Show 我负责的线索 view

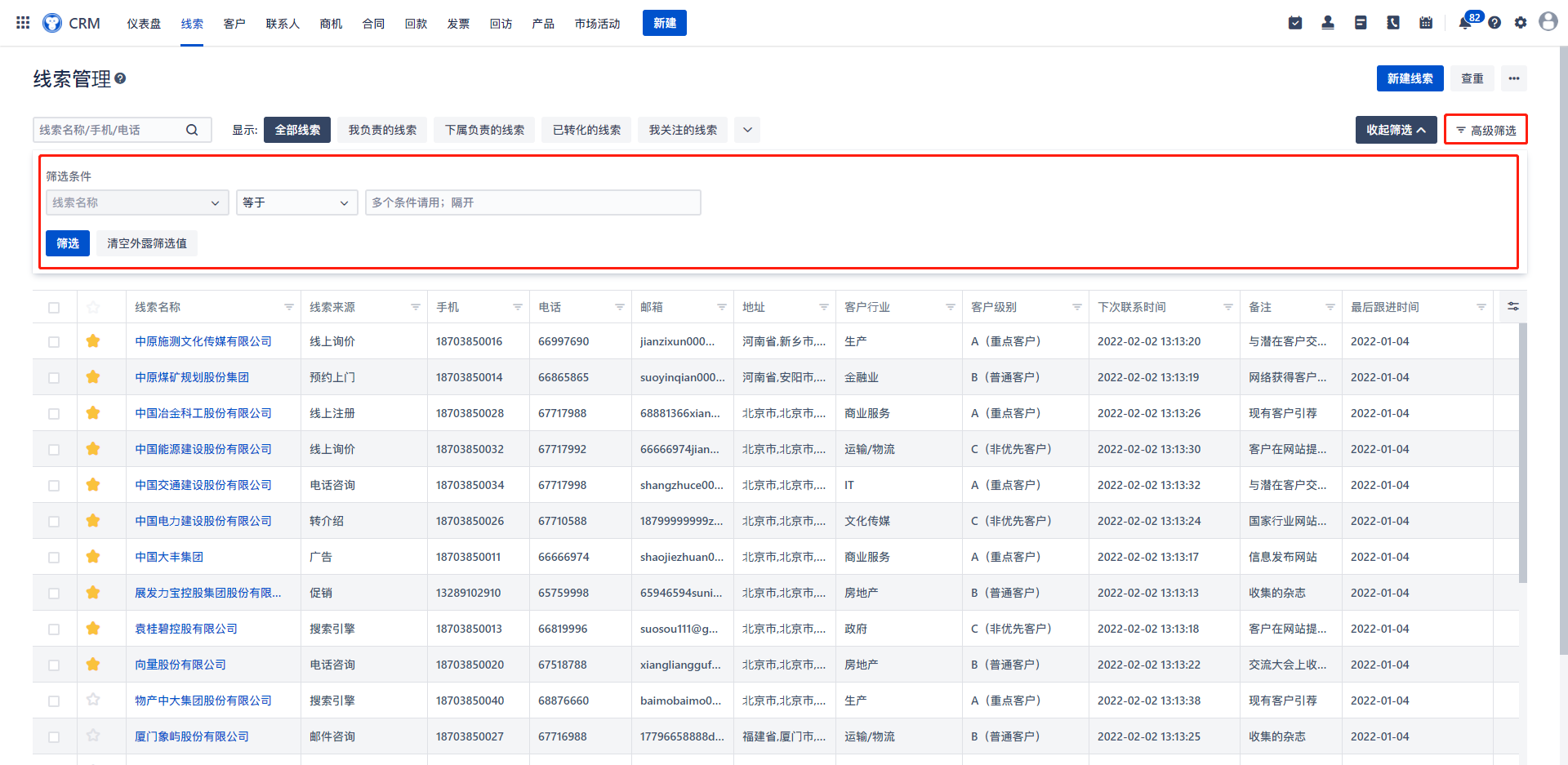(x=382, y=130)
